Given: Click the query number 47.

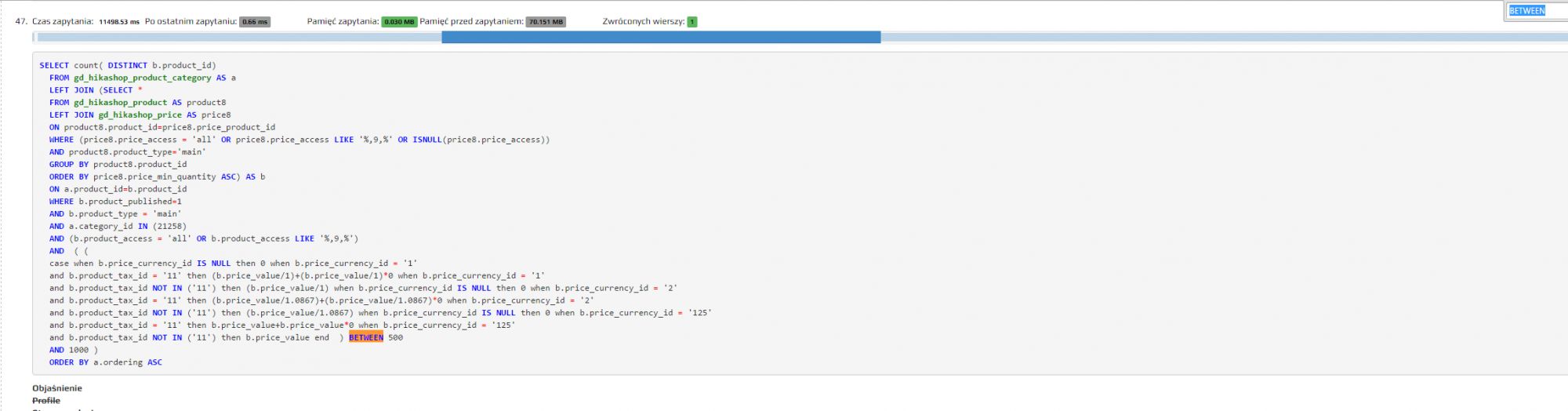Looking at the screenshot, I should click(21, 21).
